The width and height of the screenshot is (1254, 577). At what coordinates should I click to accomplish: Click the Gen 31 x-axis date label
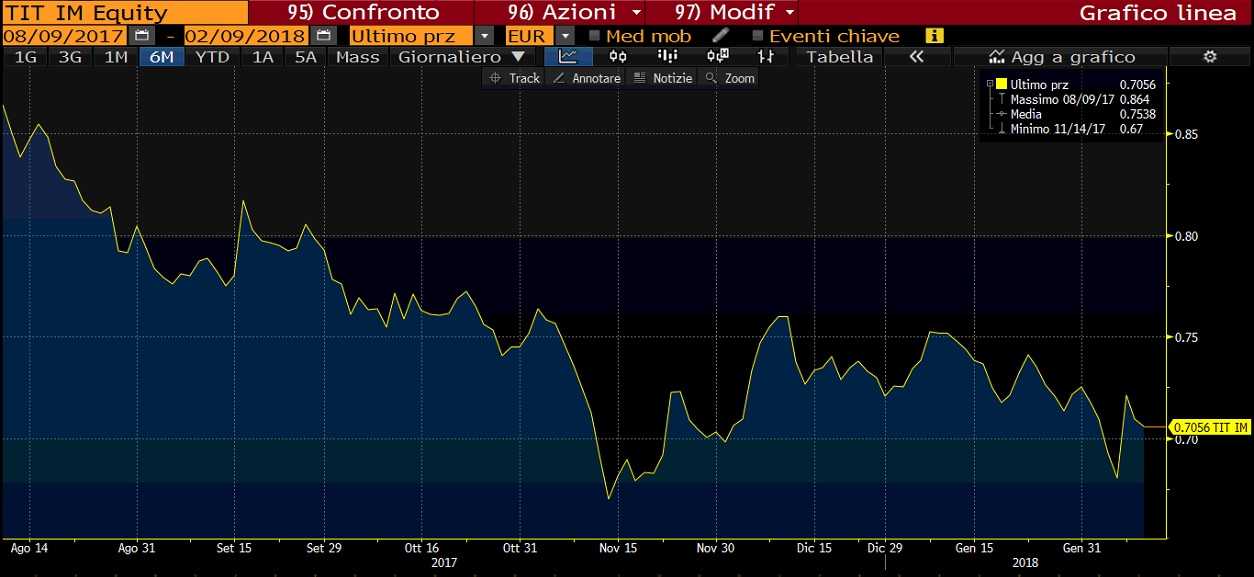click(x=1082, y=548)
